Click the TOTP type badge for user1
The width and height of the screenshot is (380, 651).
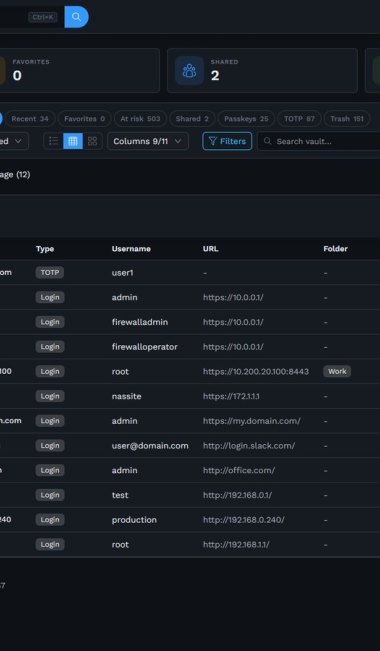[x=50, y=272]
